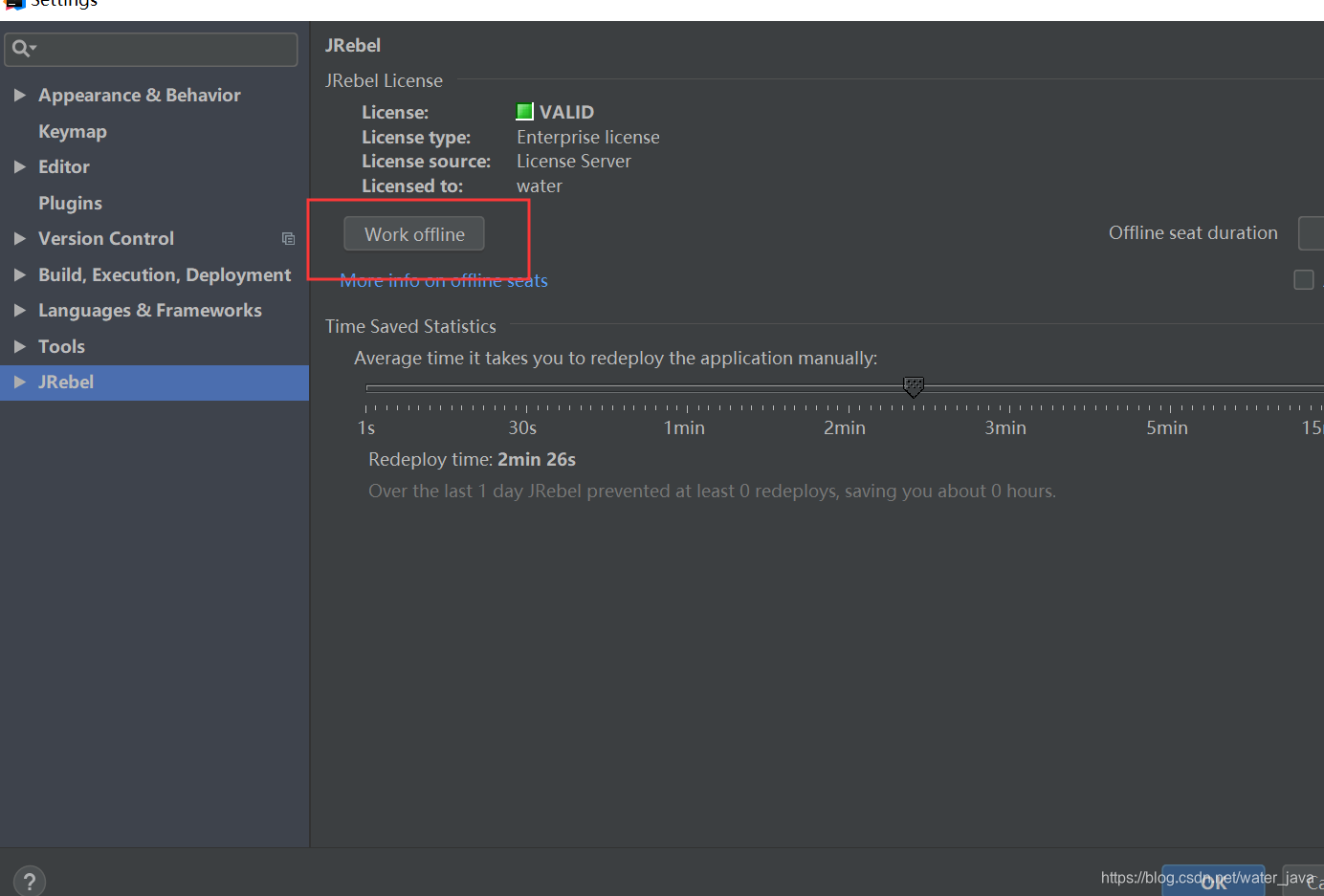Select Languages & Frameworks entry
Image resolution: width=1324 pixels, height=896 pixels.
coord(150,310)
